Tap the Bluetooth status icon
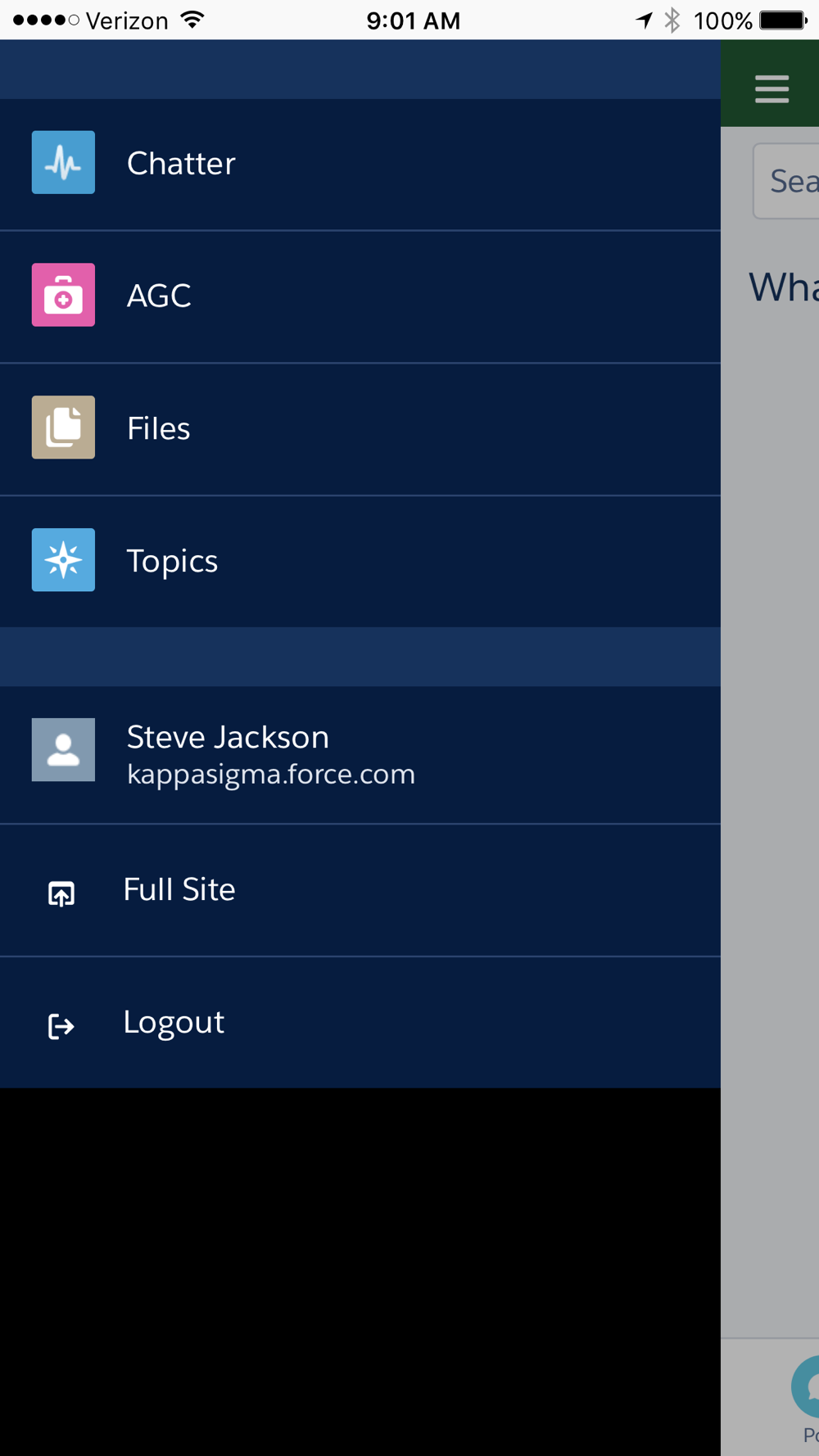 [672, 20]
